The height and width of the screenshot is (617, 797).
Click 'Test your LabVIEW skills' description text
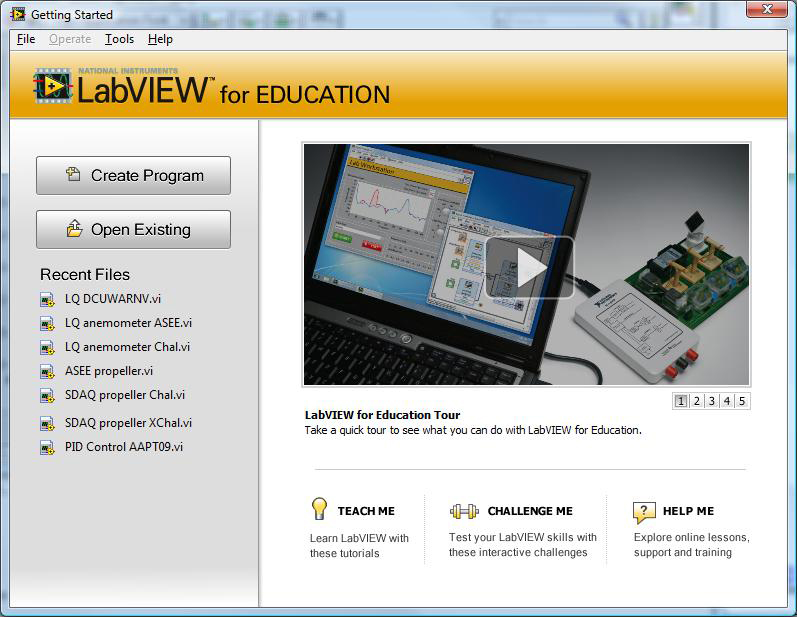tap(523, 544)
